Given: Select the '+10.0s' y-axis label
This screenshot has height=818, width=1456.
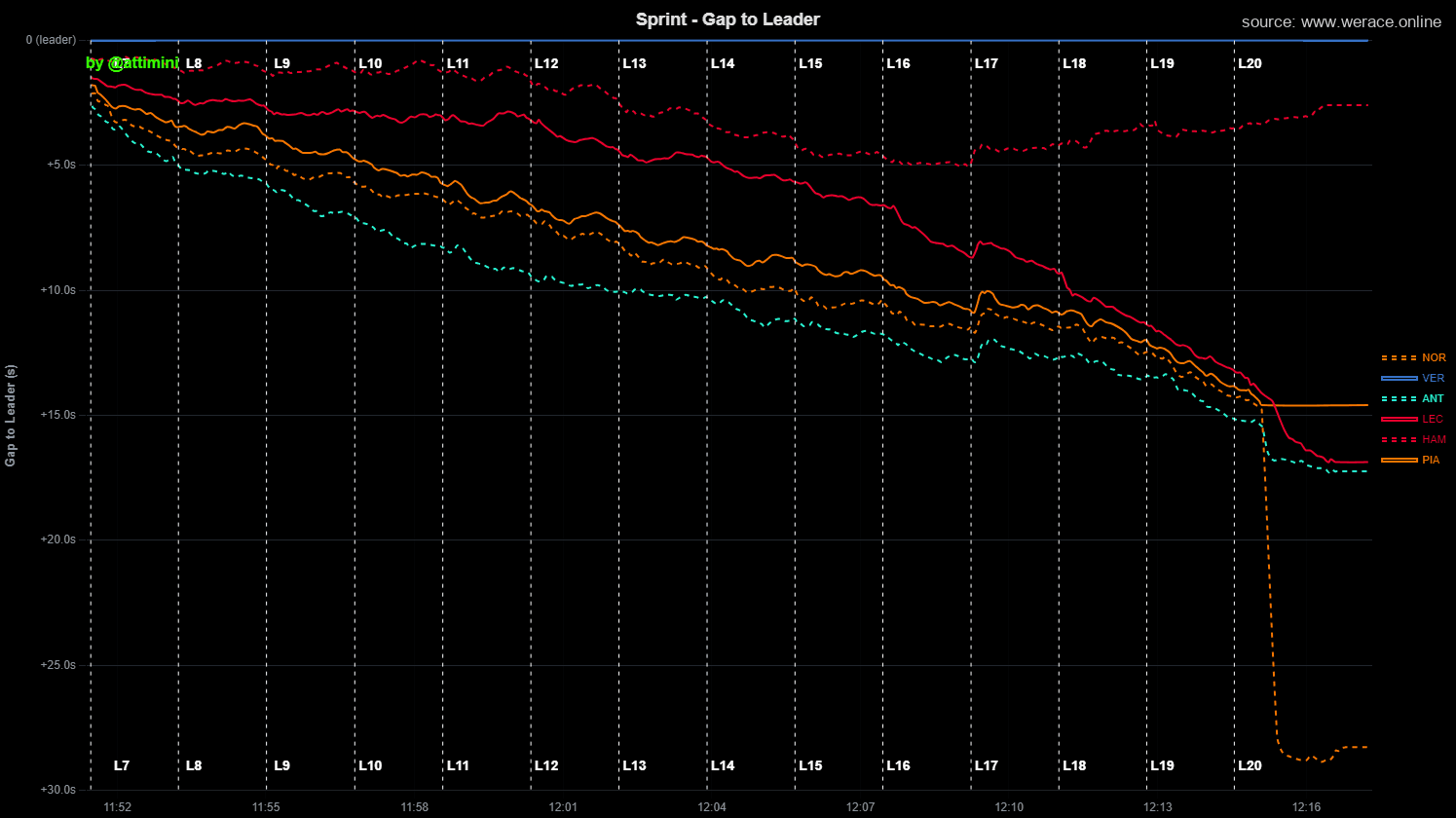Looking at the screenshot, I should coord(58,290).
